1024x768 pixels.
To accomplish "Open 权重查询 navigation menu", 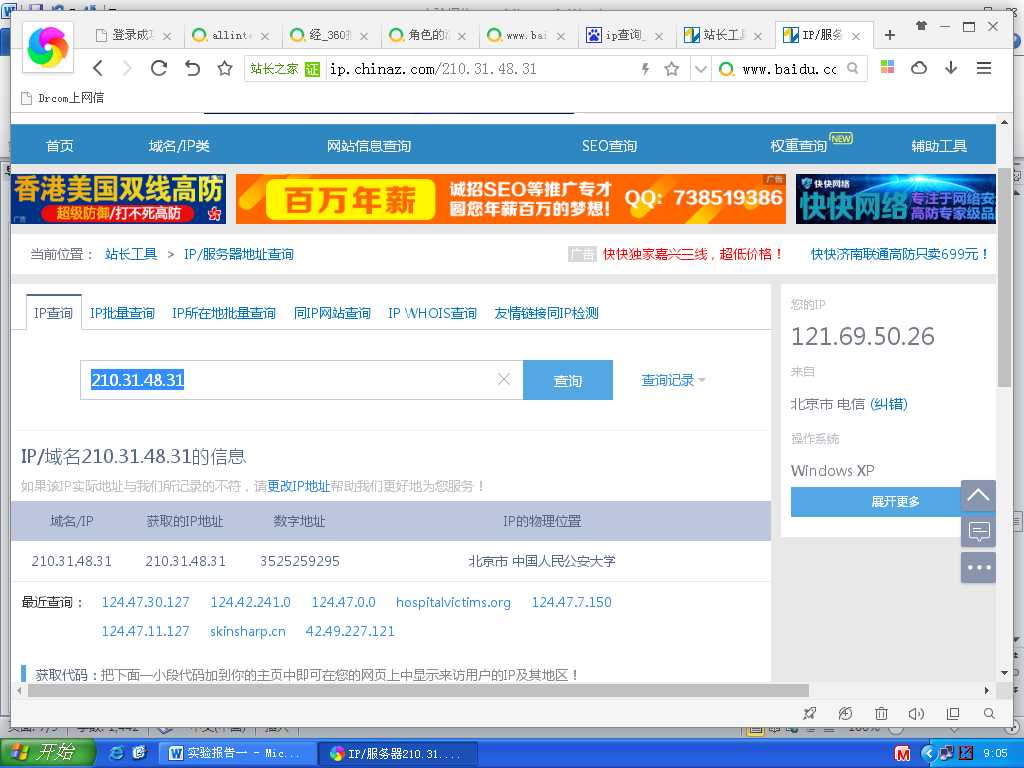I will point(799,146).
